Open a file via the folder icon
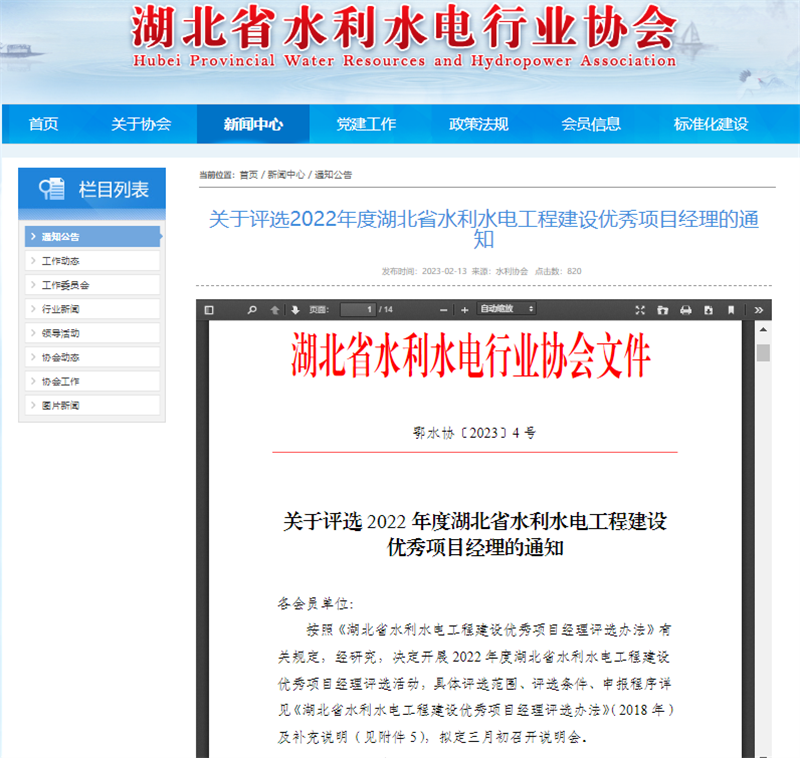The width and height of the screenshot is (800, 758). 662,310
